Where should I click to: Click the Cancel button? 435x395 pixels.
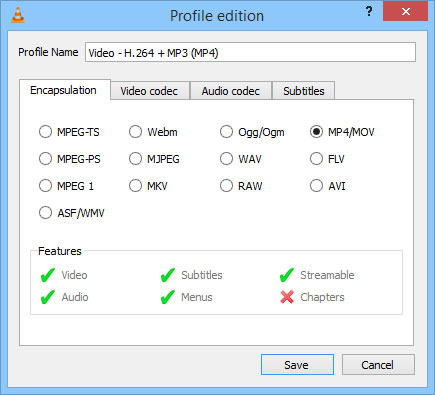pyautogui.click(x=378, y=365)
